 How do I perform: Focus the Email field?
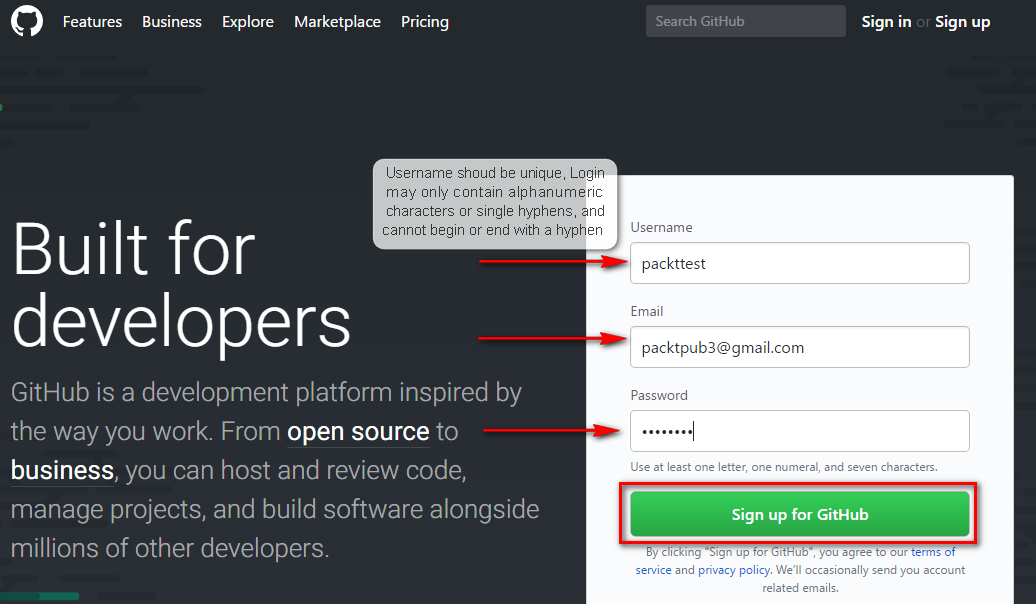(799, 347)
